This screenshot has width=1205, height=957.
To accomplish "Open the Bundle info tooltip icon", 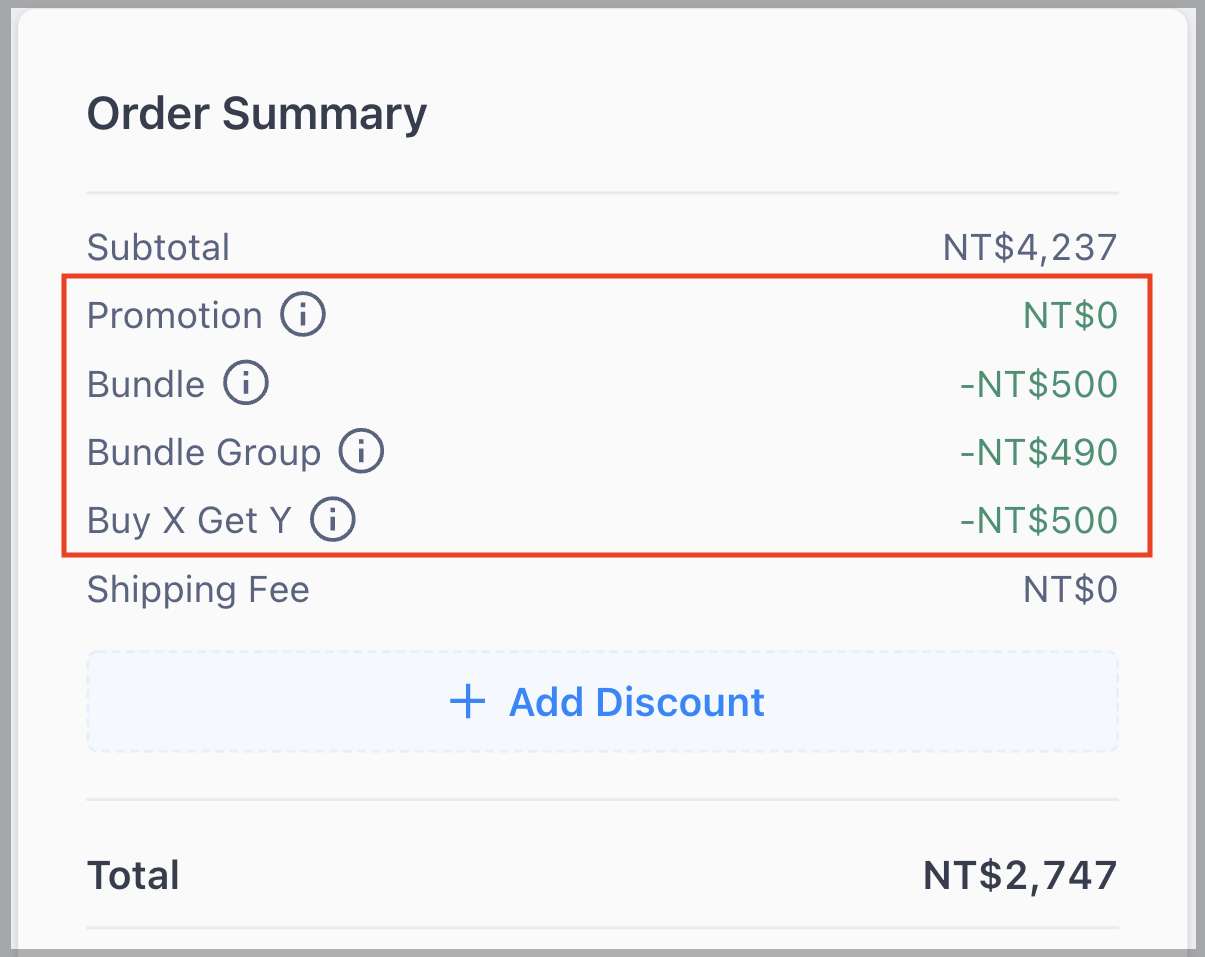I will click(245, 384).
